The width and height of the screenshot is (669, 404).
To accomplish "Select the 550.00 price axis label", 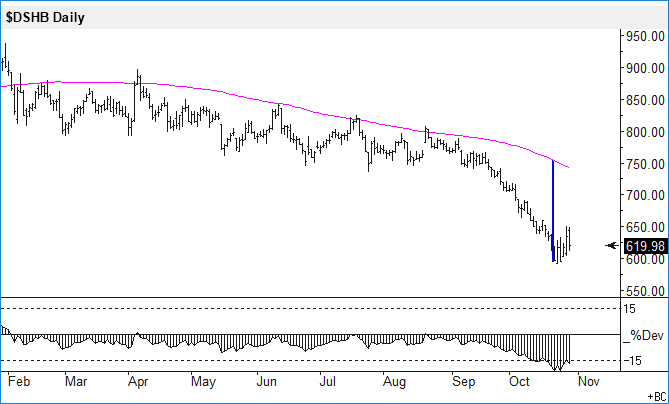I will click(646, 291).
